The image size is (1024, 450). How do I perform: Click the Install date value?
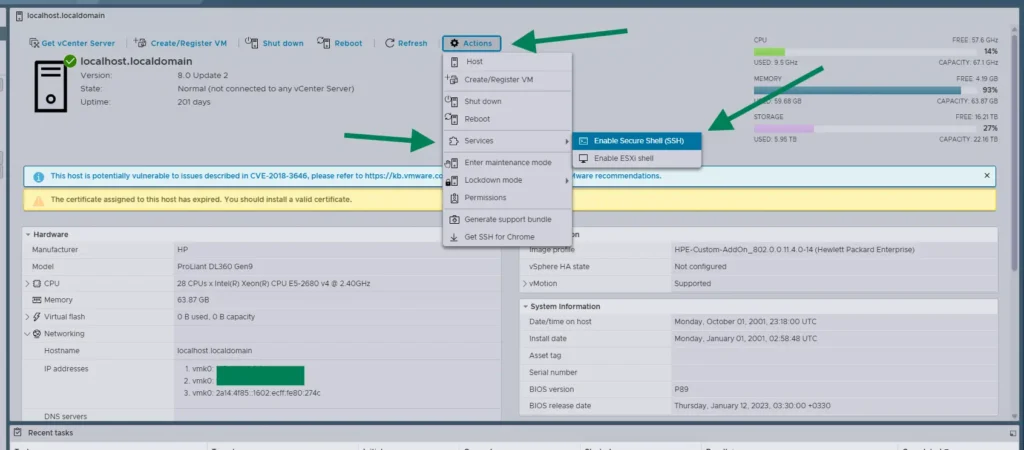click(x=745, y=339)
